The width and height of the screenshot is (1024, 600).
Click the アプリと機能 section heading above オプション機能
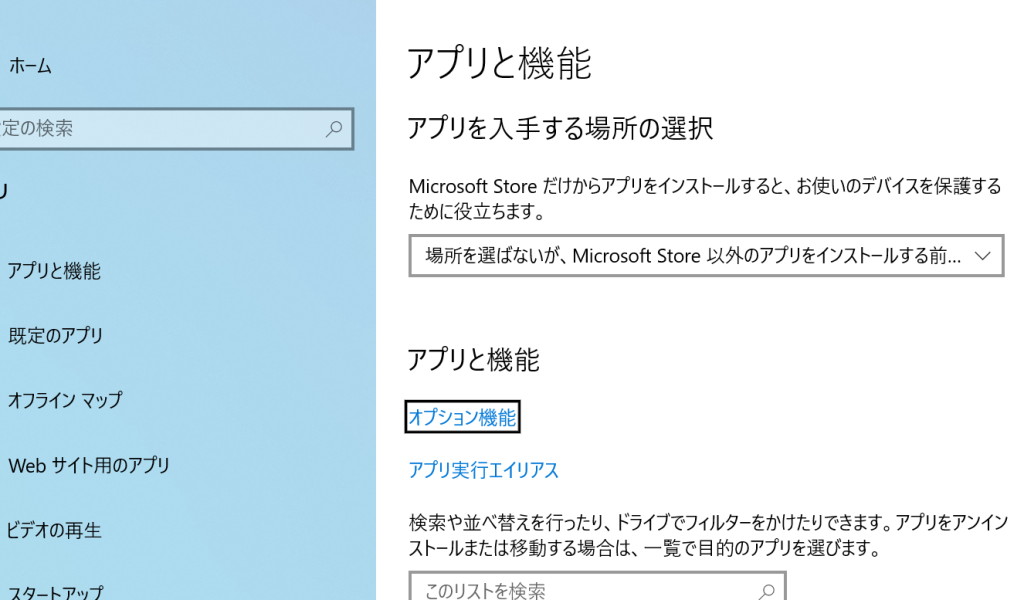(473, 360)
